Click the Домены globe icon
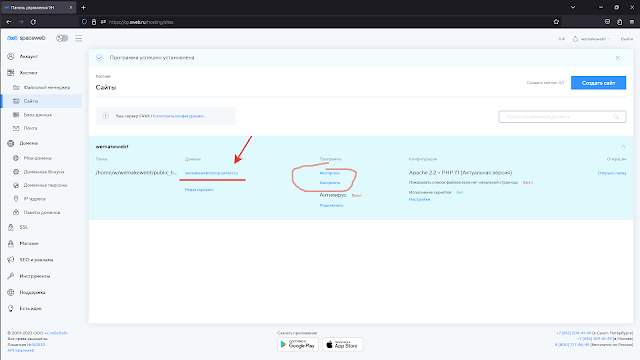Viewport: 640px width, 360px height. pos(11,143)
